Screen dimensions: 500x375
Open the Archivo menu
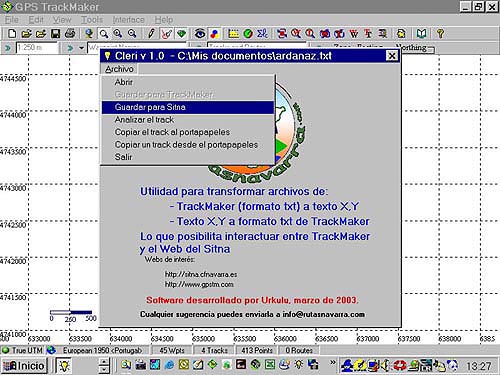point(119,69)
